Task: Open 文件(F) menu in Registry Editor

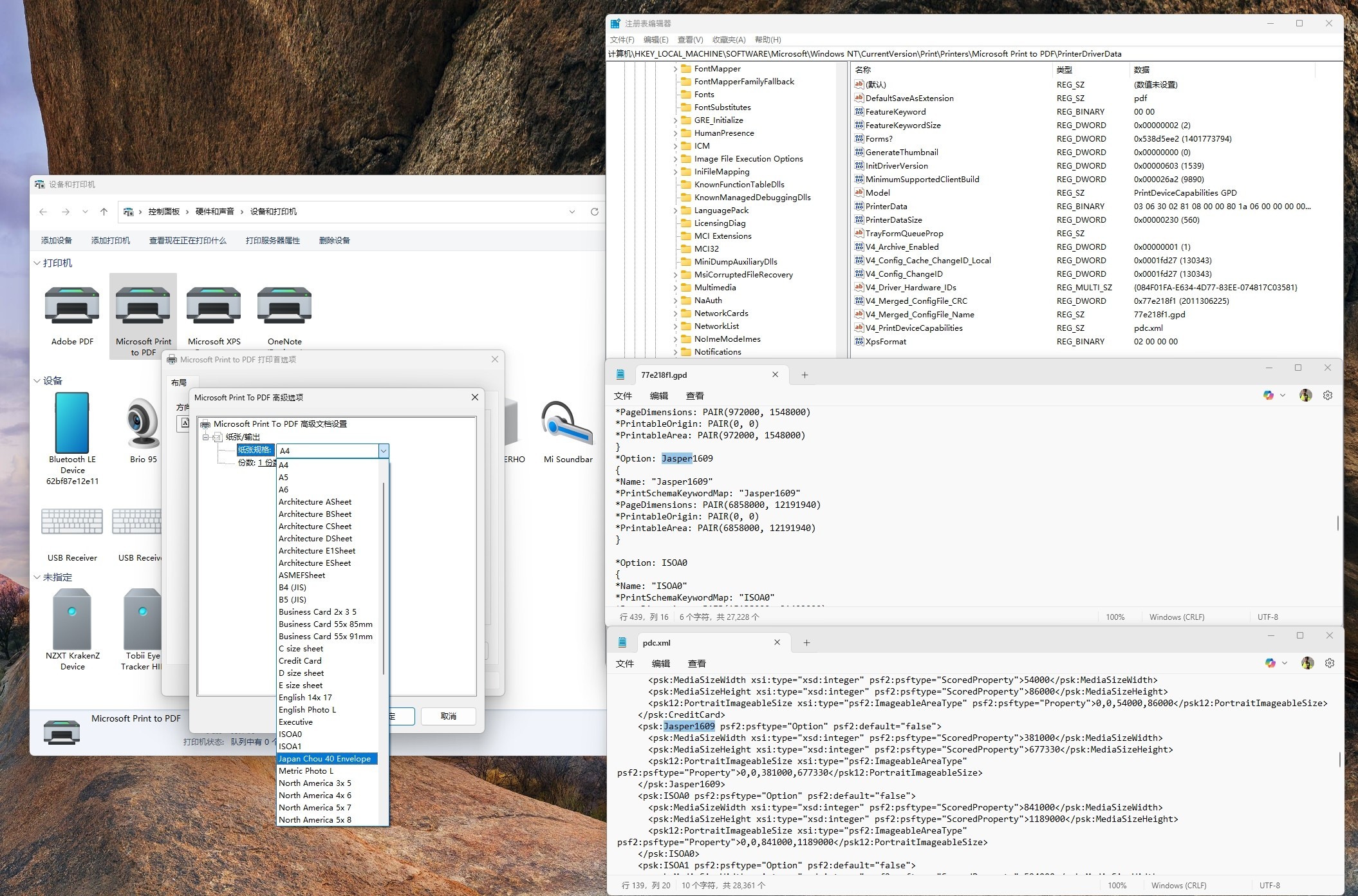Action: tap(622, 40)
